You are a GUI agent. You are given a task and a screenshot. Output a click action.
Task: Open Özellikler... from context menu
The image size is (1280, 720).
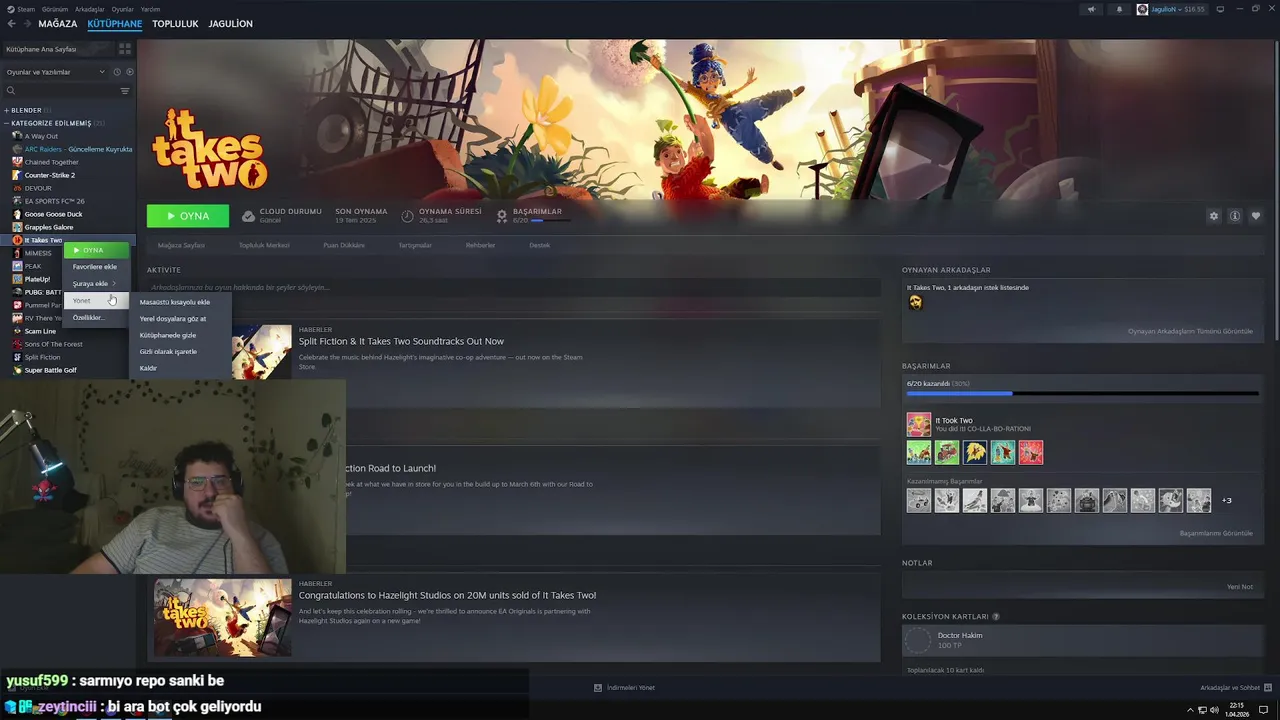pyautogui.click(x=96, y=318)
